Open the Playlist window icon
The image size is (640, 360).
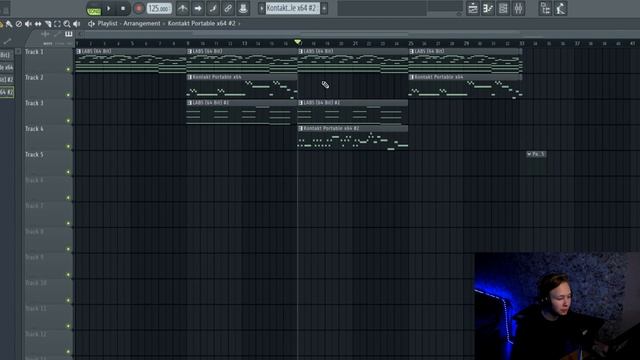(473, 8)
